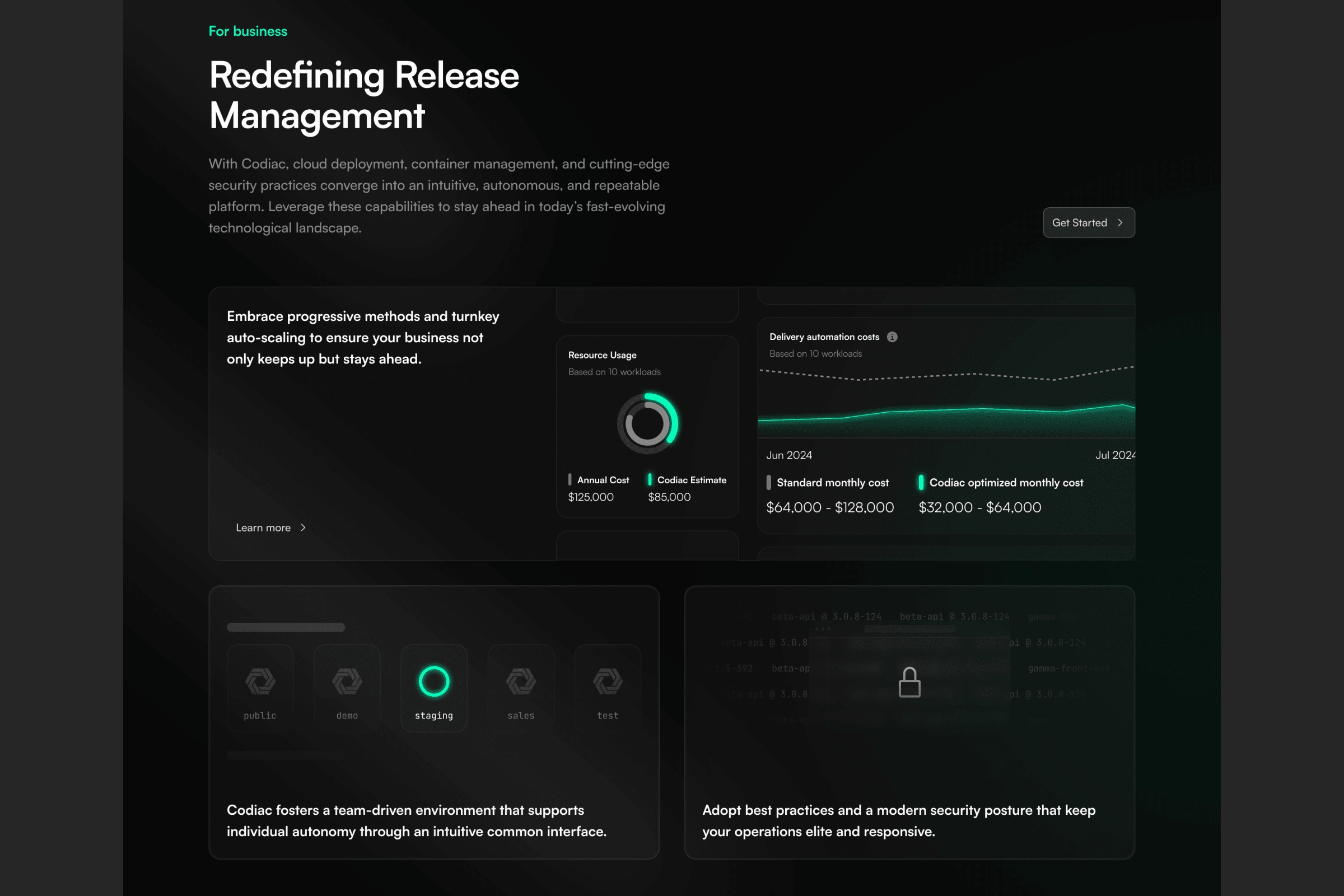1344x896 pixels.
Task: Click the info icon beside Delivery automation costs
Action: (892, 337)
